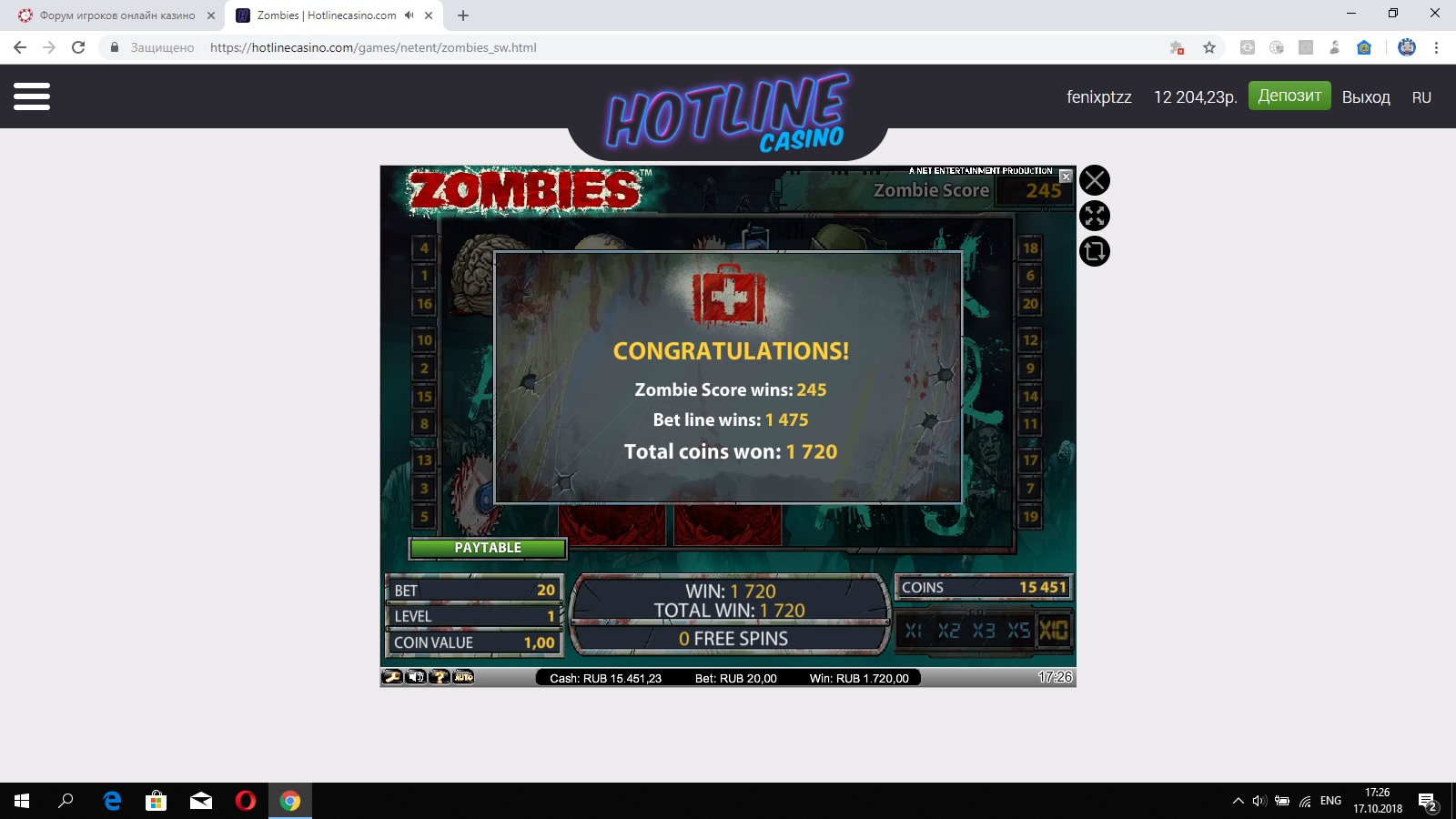This screenshot has width=1456, height=819.
Task: Click the Total coins won: 1 720 text
Action: tap(731, 451)
